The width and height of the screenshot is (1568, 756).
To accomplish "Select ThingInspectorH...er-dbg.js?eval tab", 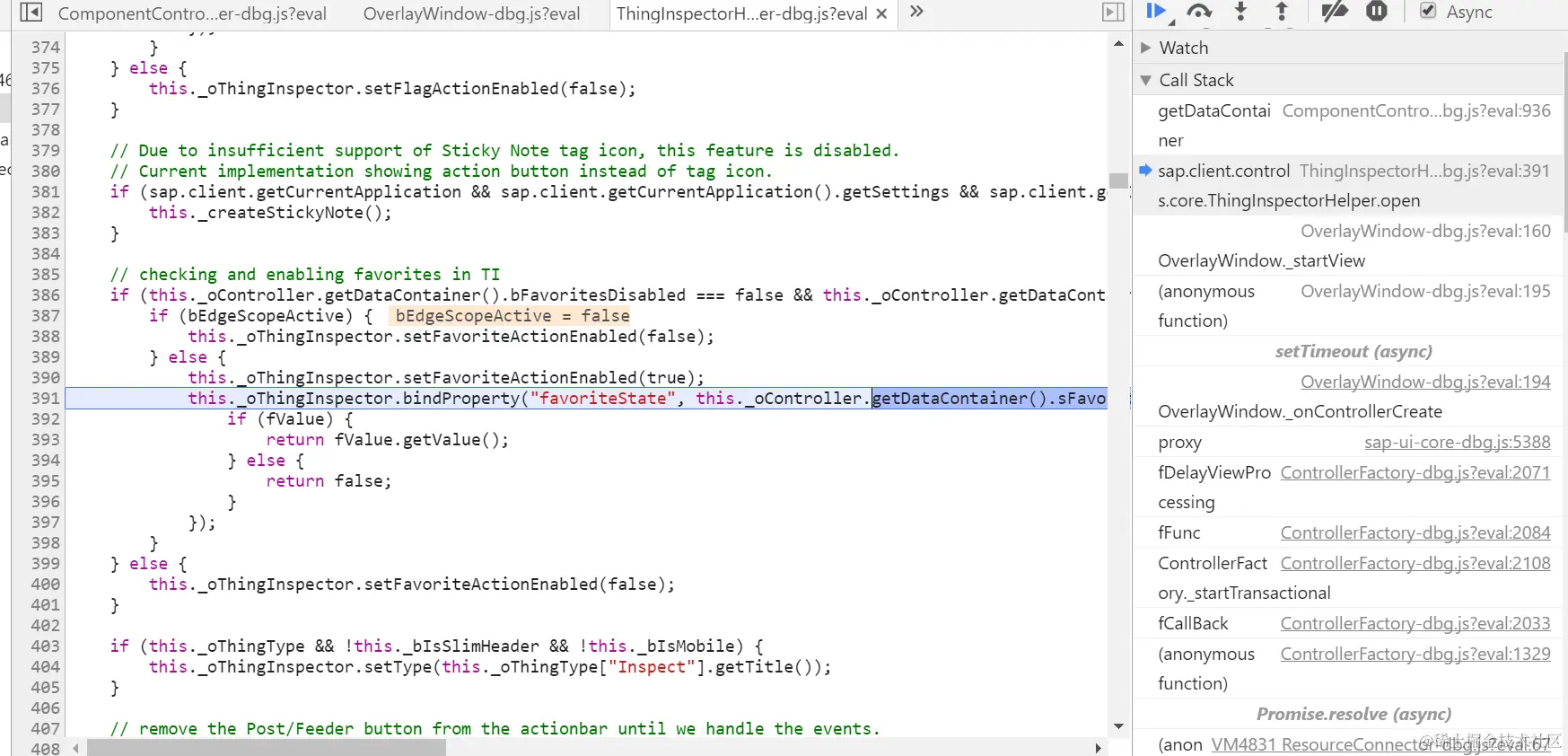I will [x=741, y=13].
